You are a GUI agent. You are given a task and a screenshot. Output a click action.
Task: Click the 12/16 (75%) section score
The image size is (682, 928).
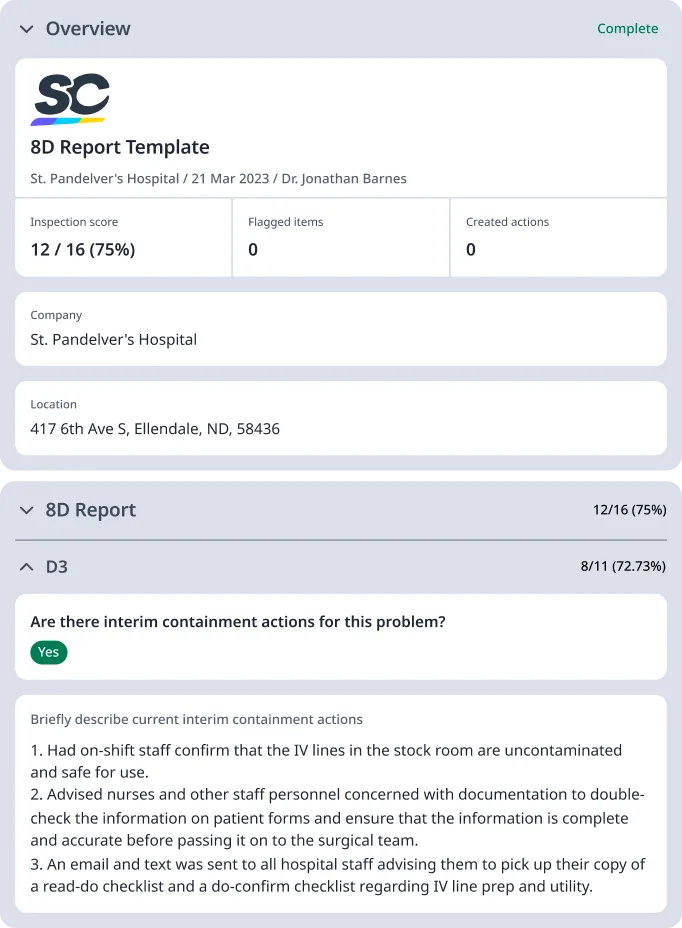click(627, 510)
